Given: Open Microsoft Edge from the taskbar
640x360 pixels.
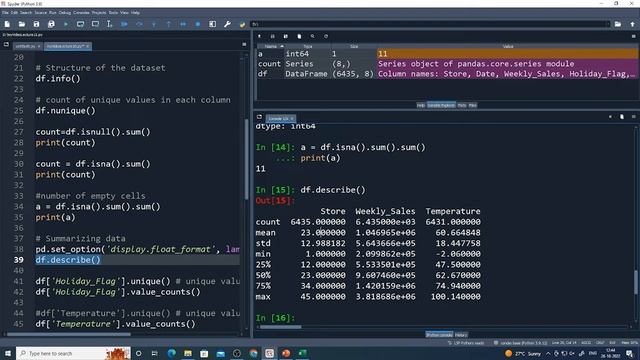Looking at the screenshot, I should (171, 353).
